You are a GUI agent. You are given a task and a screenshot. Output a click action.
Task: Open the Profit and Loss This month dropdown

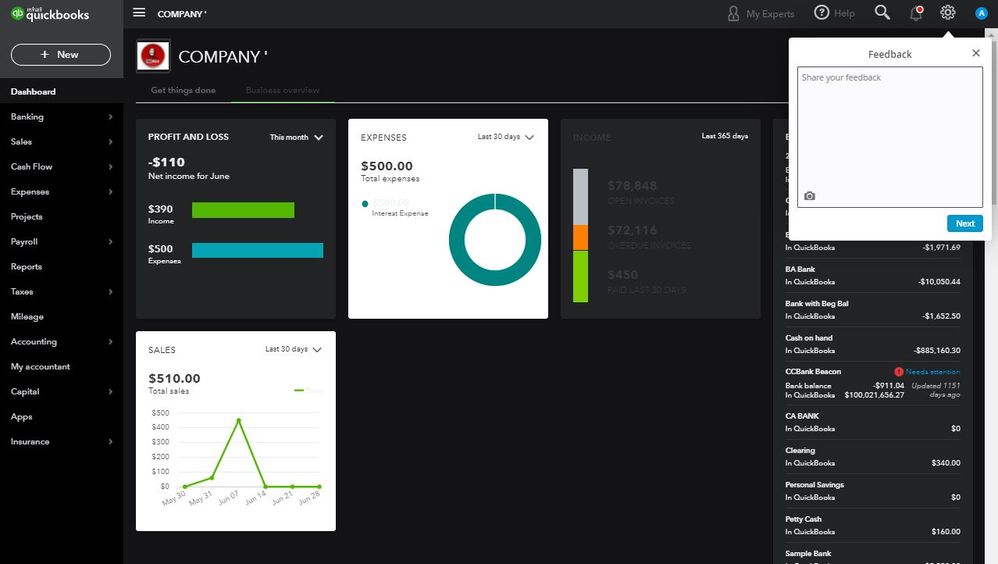click(297, 137)
